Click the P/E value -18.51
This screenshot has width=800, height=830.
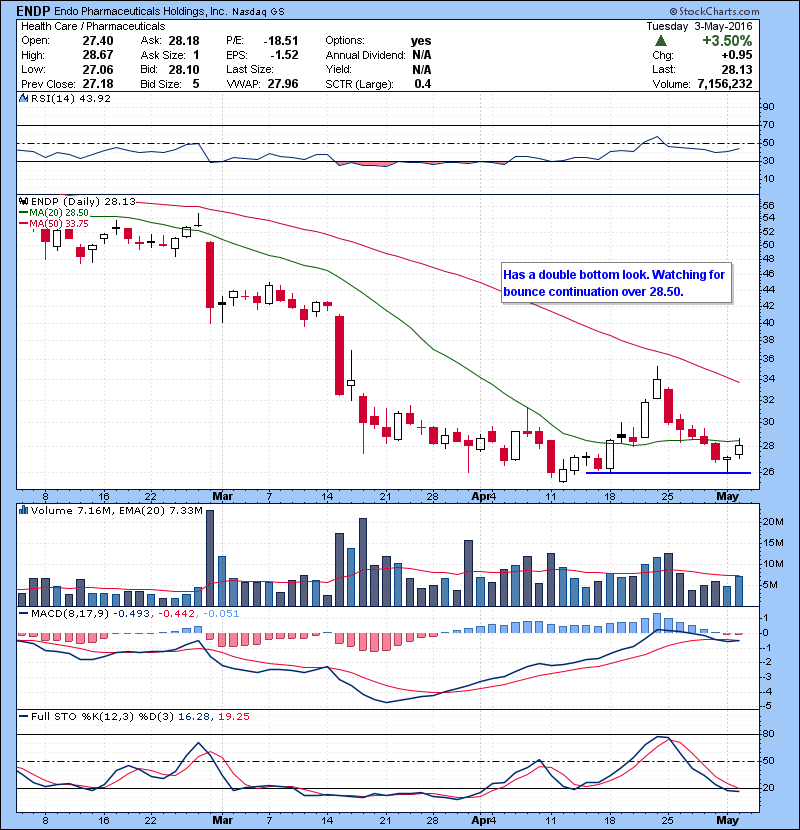point(281,41)
